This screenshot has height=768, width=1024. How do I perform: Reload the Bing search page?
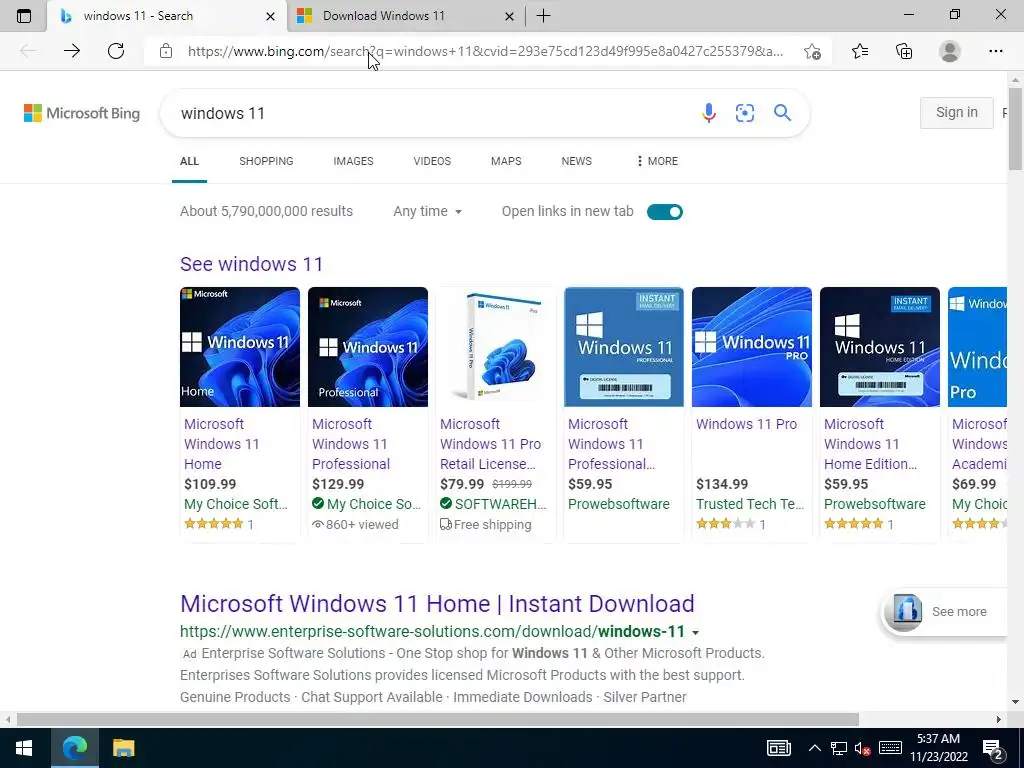(116, 51)
